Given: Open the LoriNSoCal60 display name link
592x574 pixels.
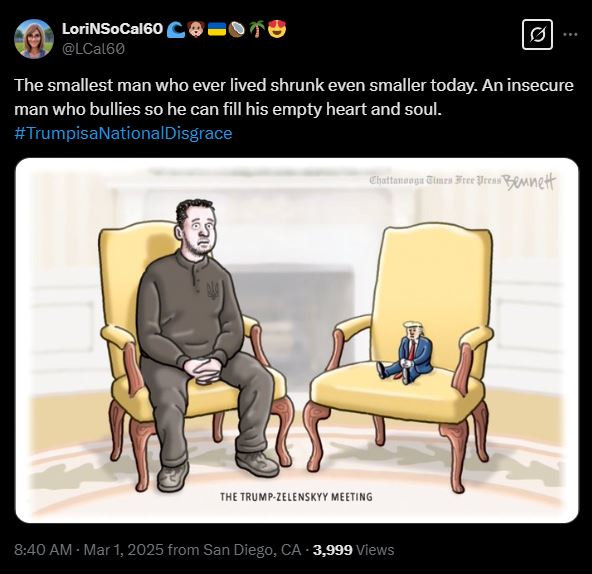Looking at the screenshot, I should [x=112, y=29].
